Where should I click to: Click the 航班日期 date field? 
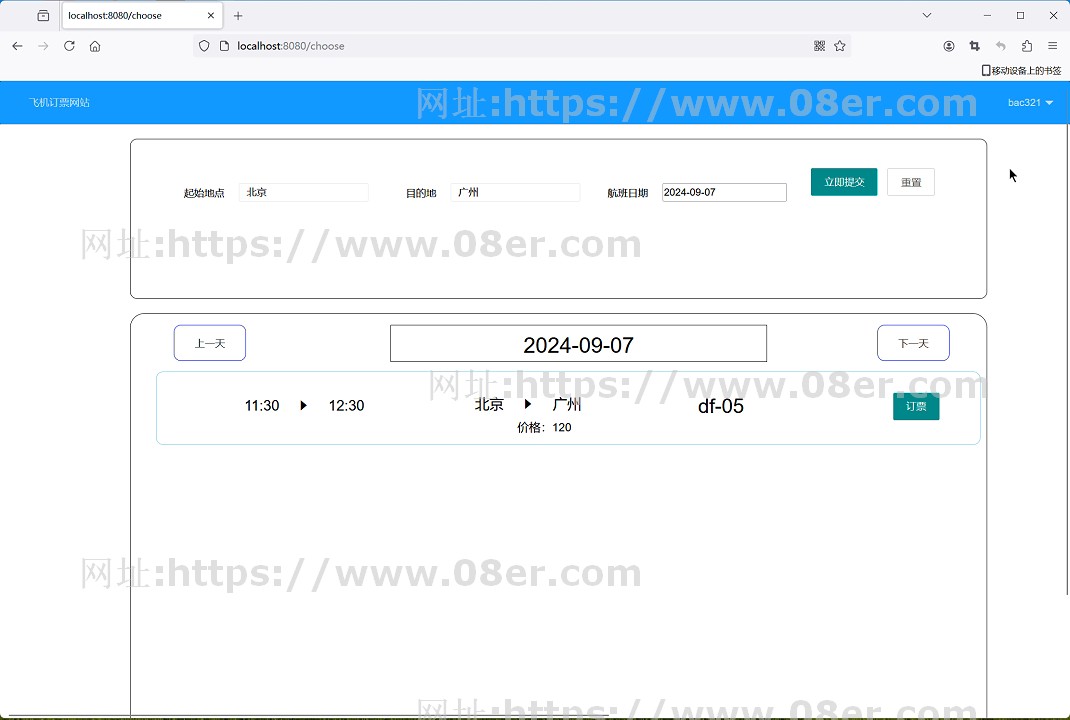coord(724,192)
